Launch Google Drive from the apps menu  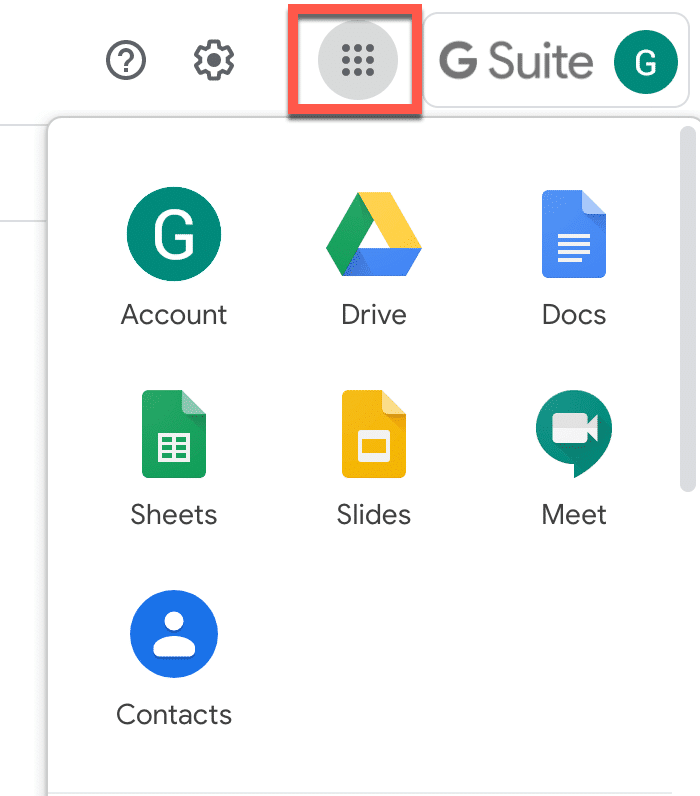[374, 234]
